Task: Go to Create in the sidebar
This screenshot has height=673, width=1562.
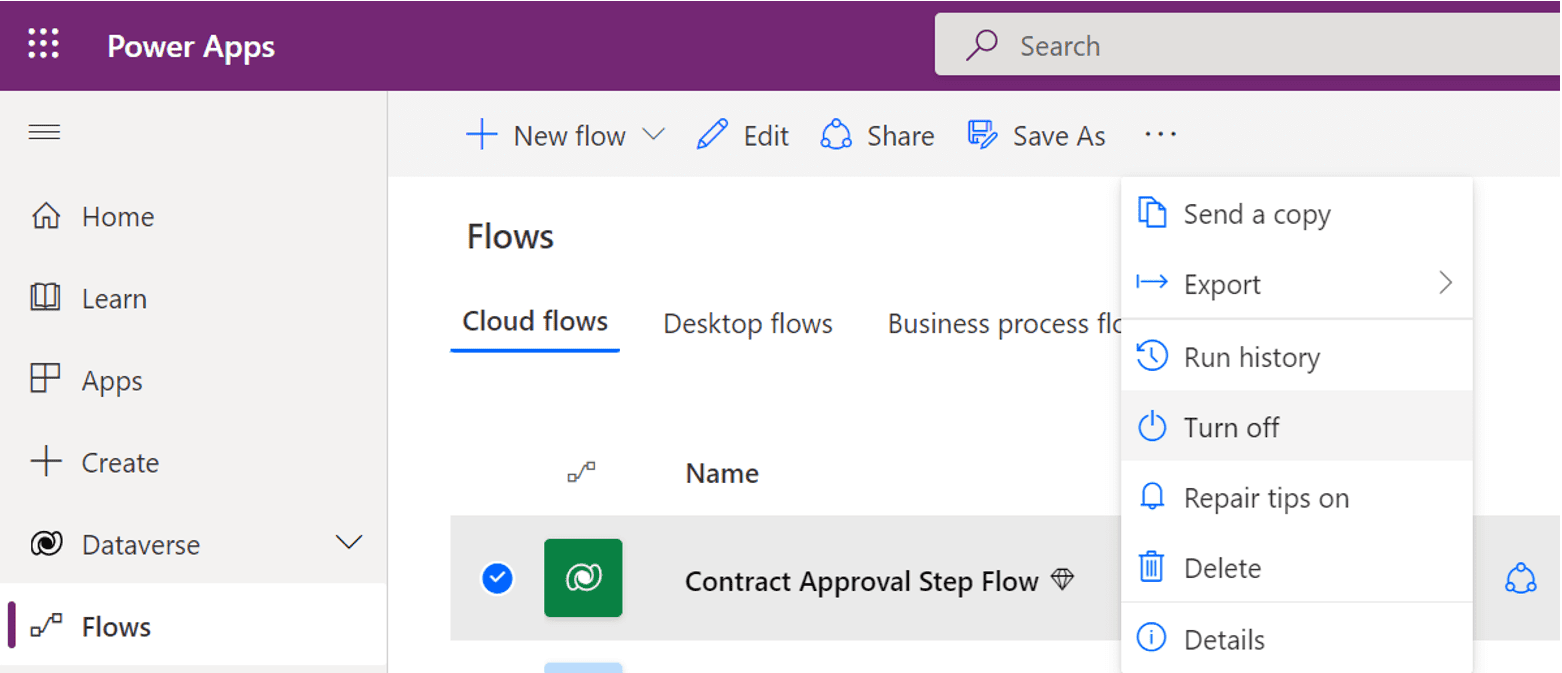Action: tap(120, 463)
